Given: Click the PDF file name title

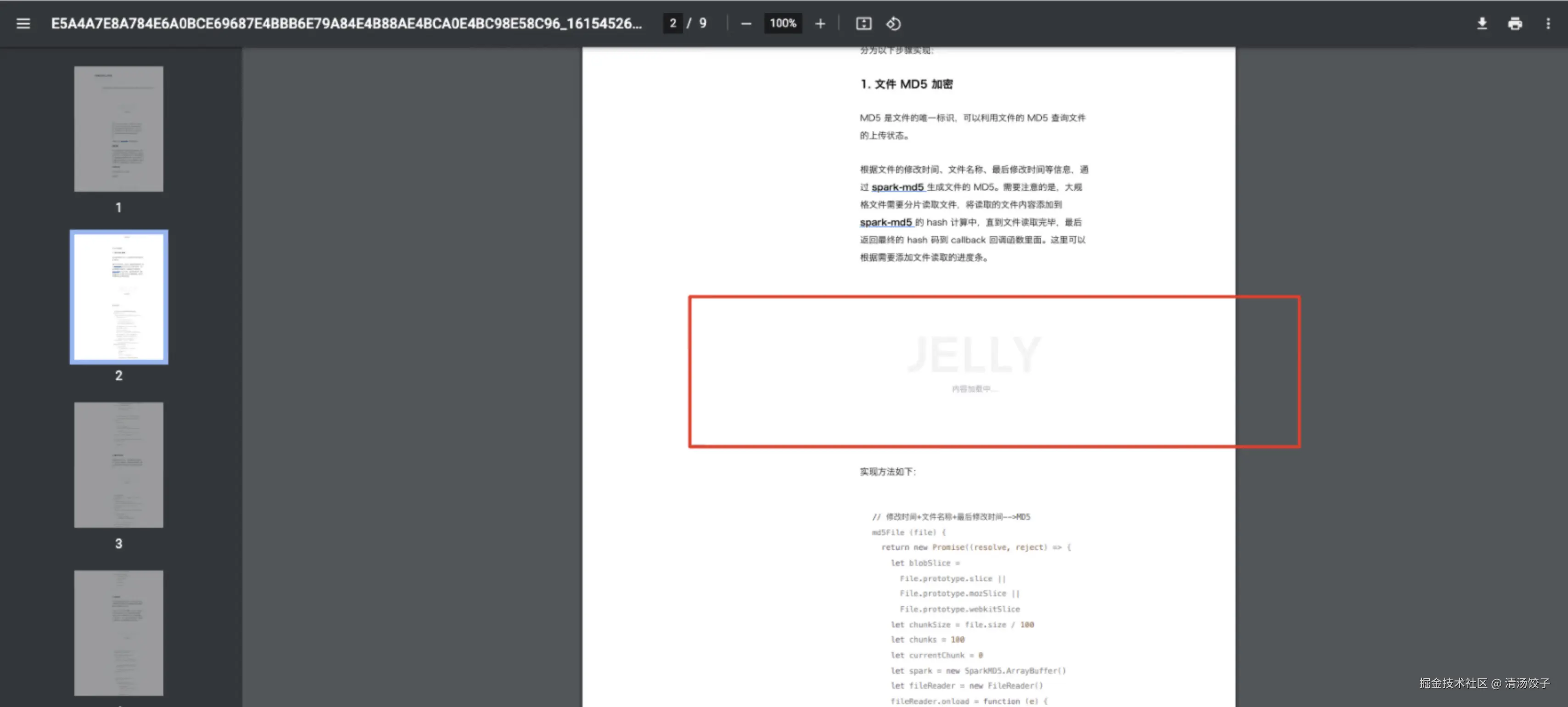Looking at the screenshot, I should [346, 24].
